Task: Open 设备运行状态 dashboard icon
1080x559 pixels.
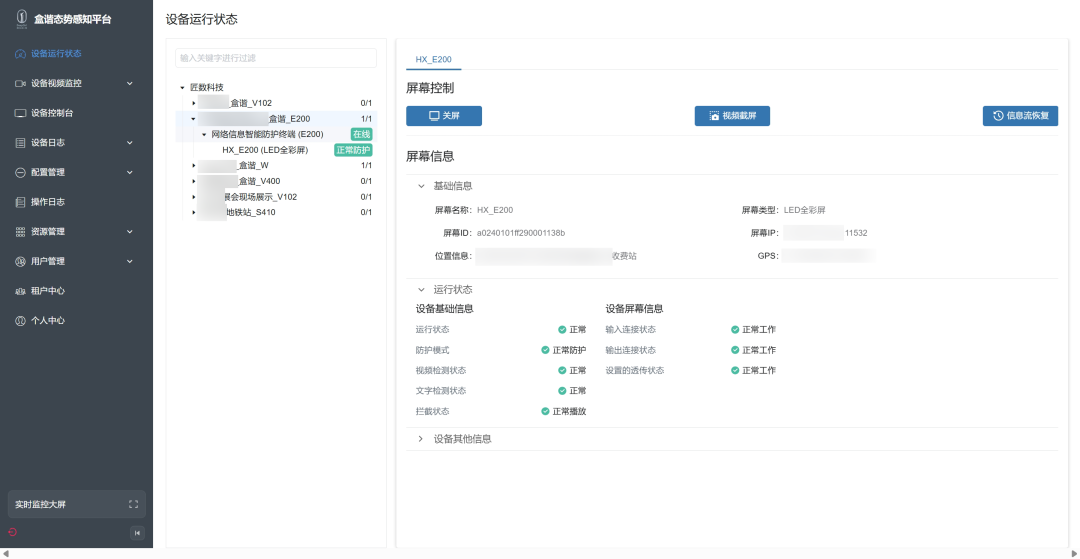Action: coord(20,54)
